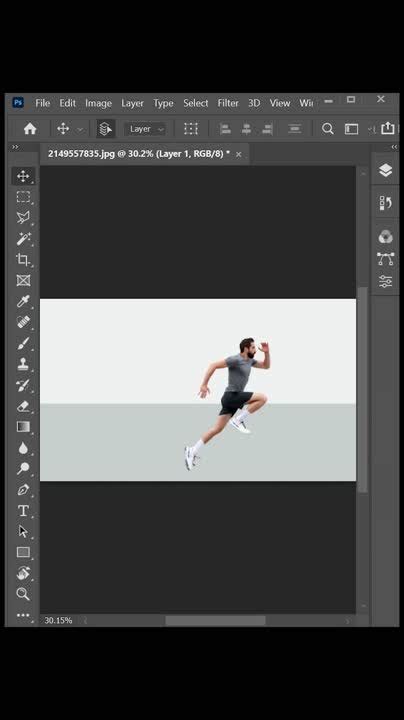The width and height of the screenshot is (404, 720).
Task: Select the History Brush tool
Action: point(23,385)
